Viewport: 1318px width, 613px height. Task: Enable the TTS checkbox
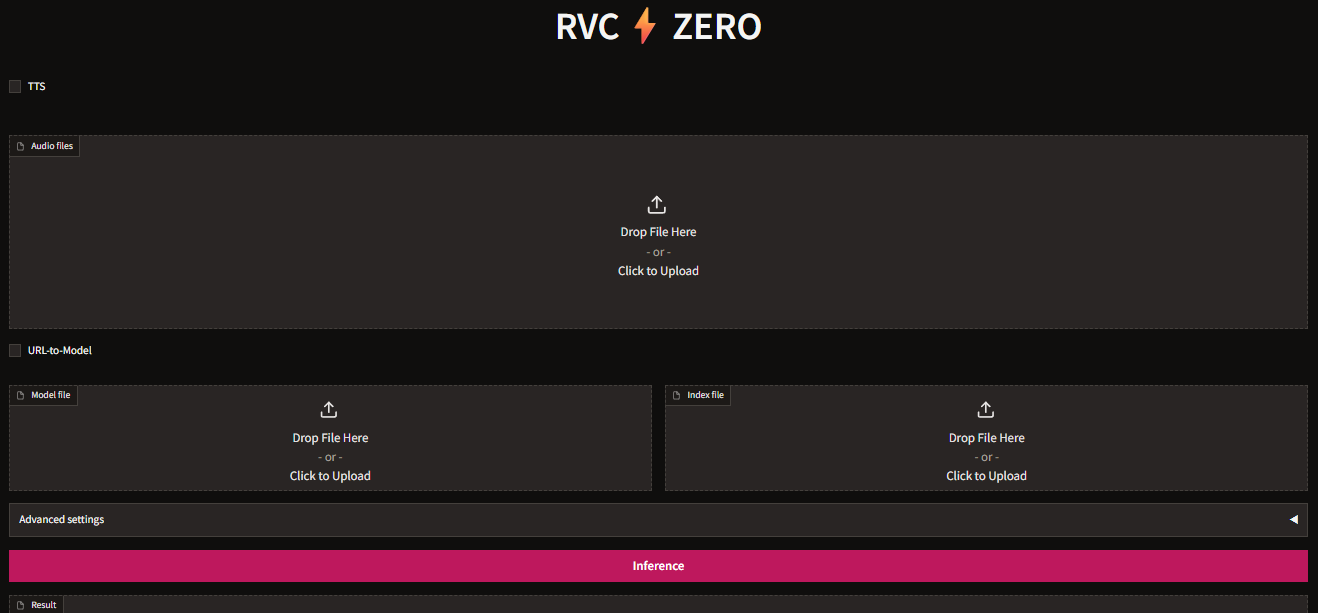tap(14, 86)
